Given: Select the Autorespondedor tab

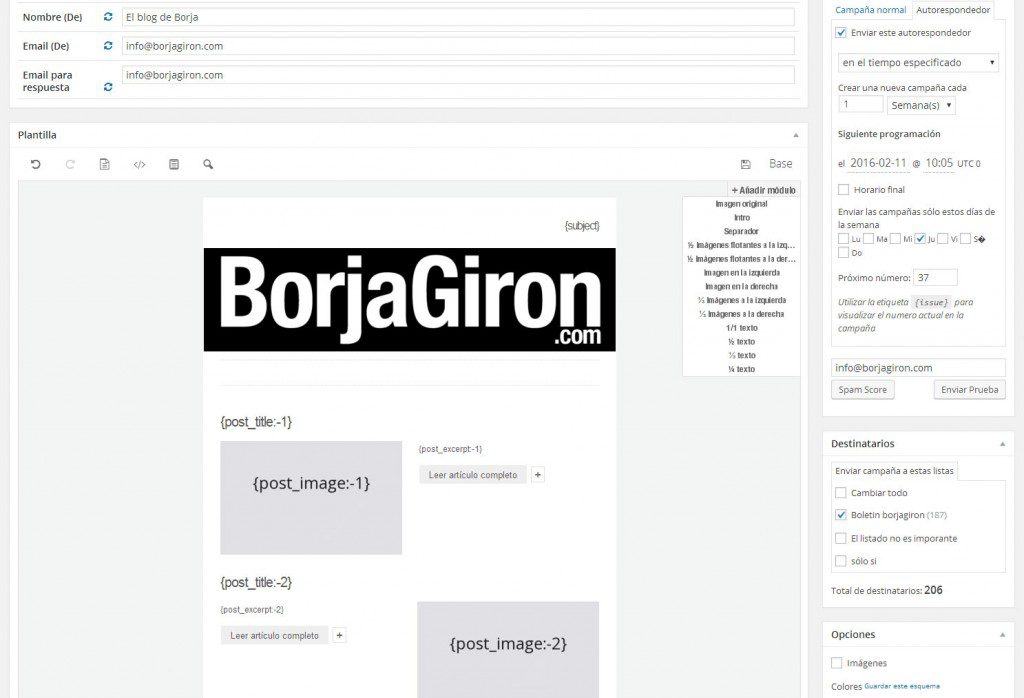Looking at the screenshot, I should (x=953, y=10).
